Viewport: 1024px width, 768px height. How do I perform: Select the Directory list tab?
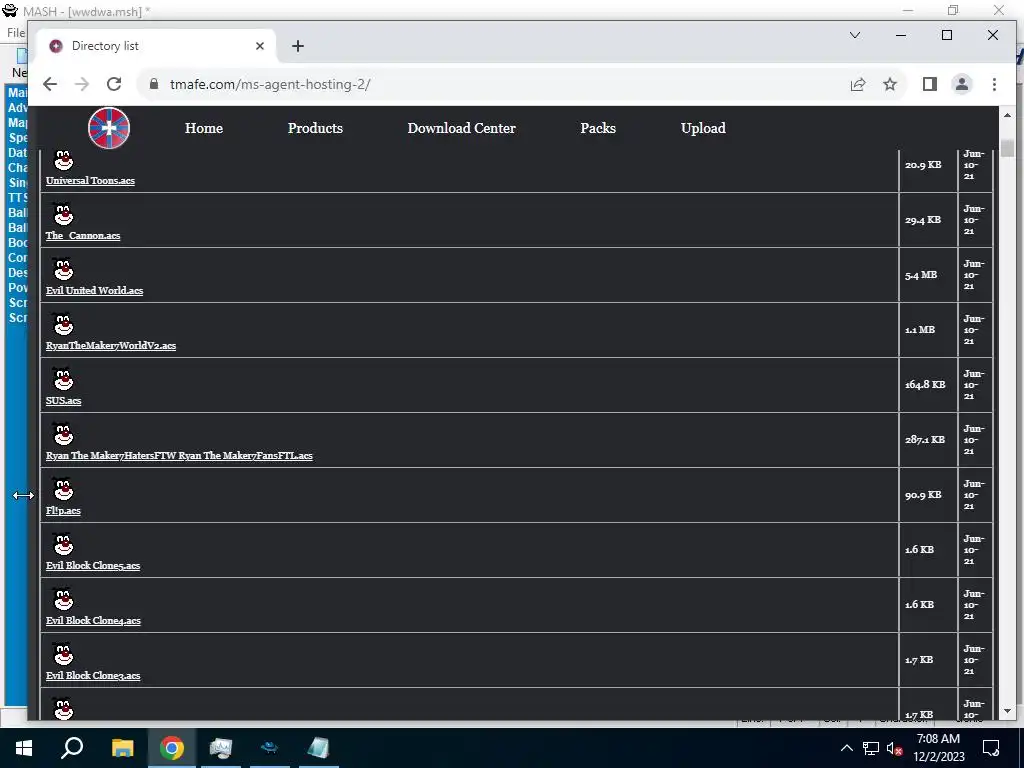[157, 46]
